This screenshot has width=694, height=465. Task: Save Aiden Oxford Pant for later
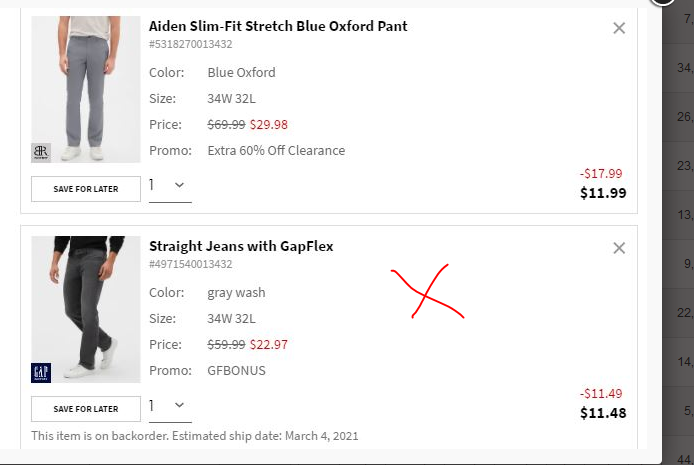[86, 189]
